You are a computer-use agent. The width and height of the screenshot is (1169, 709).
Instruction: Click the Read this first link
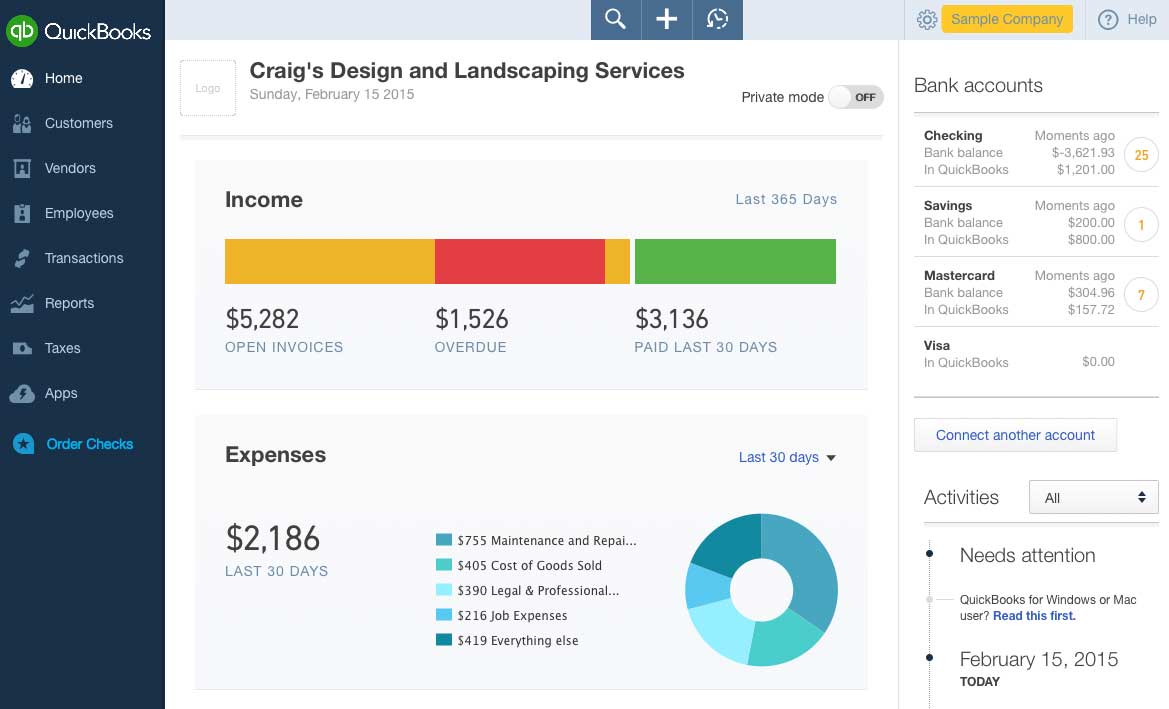coord(1034,616)
